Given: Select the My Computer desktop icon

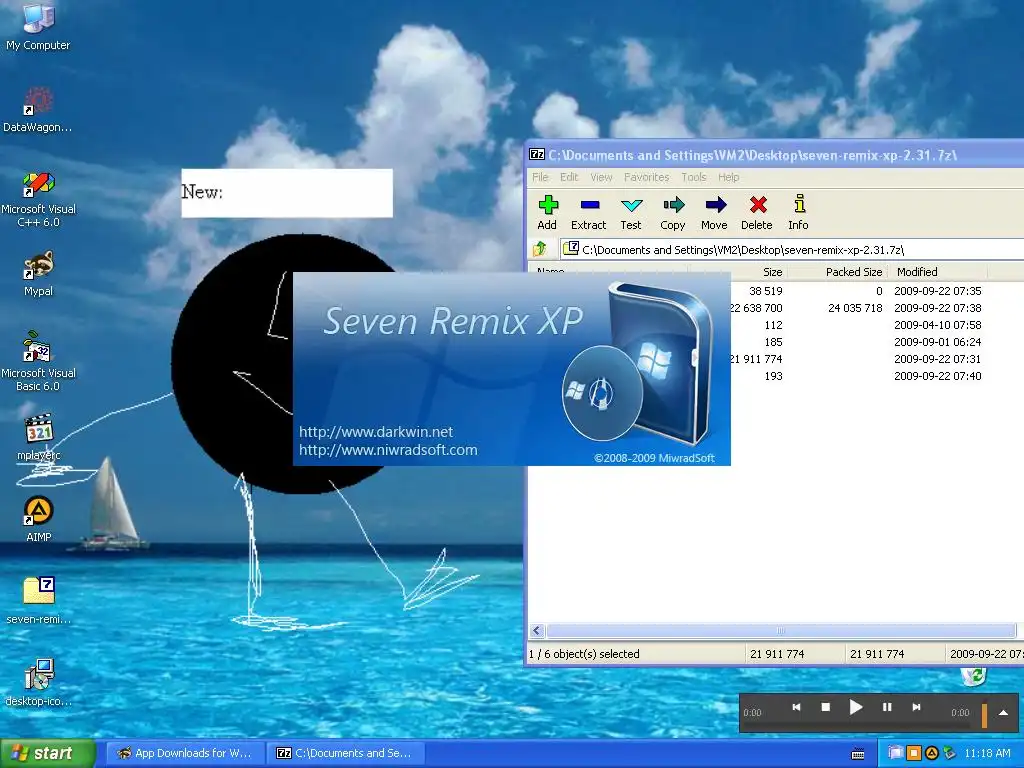Looking at the screenshot, I should pos(38,27).
